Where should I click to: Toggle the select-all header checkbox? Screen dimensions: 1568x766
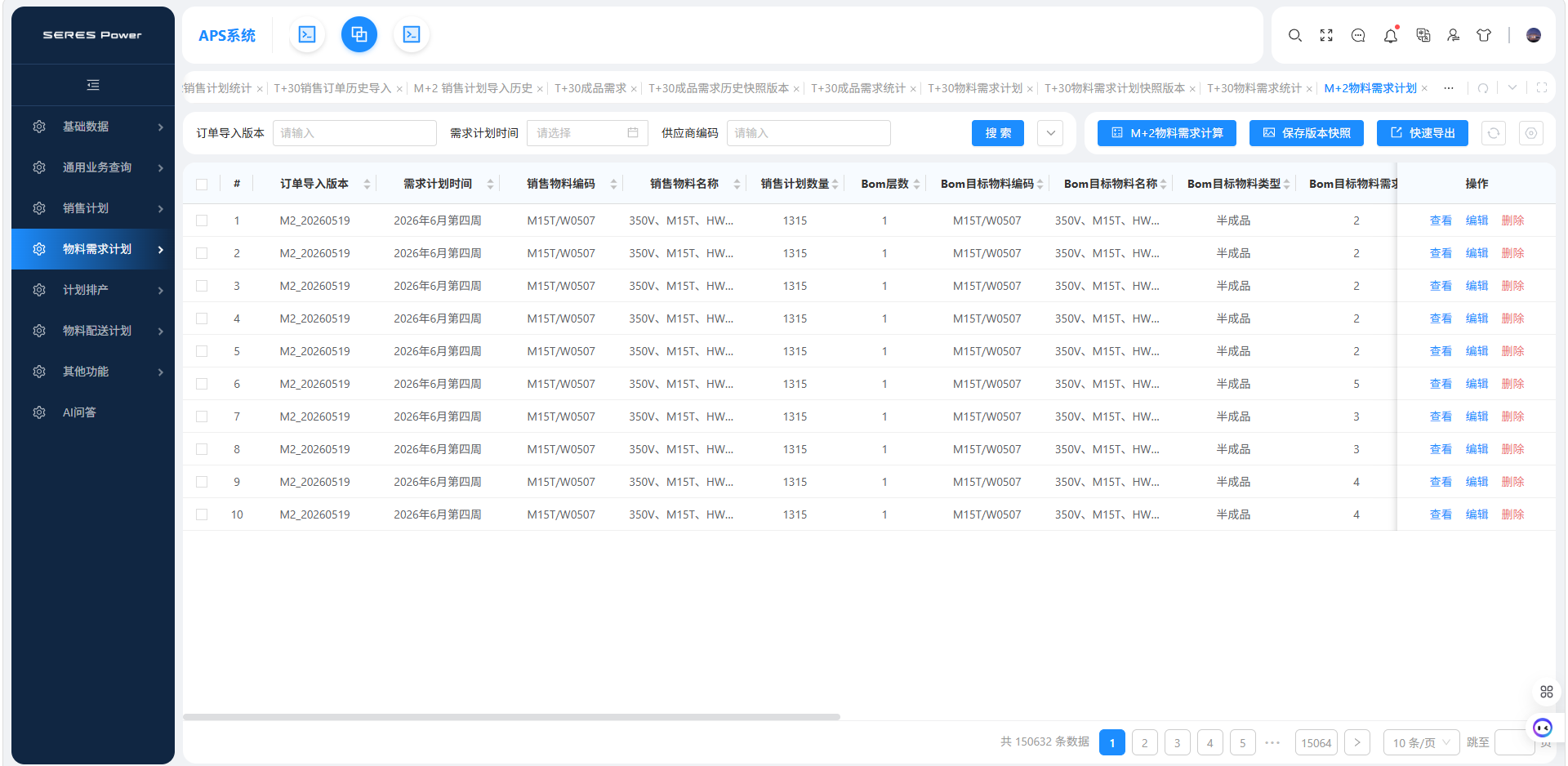[202, 185]
